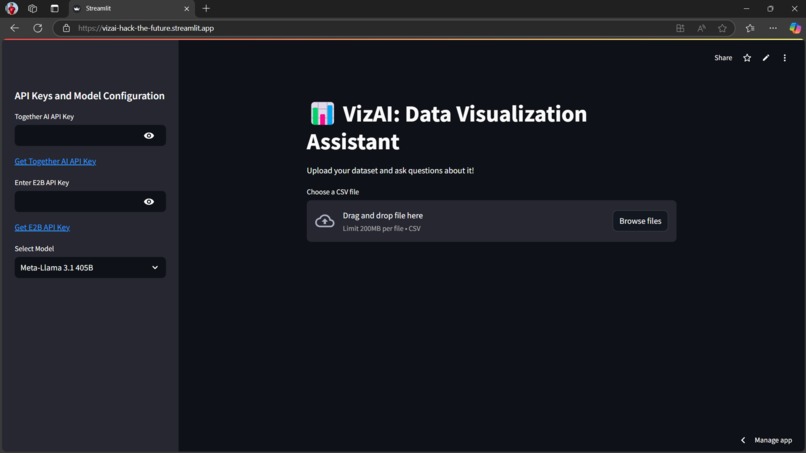Open the split screen icon in address bar
806x453 pixels.
[680, 28]
